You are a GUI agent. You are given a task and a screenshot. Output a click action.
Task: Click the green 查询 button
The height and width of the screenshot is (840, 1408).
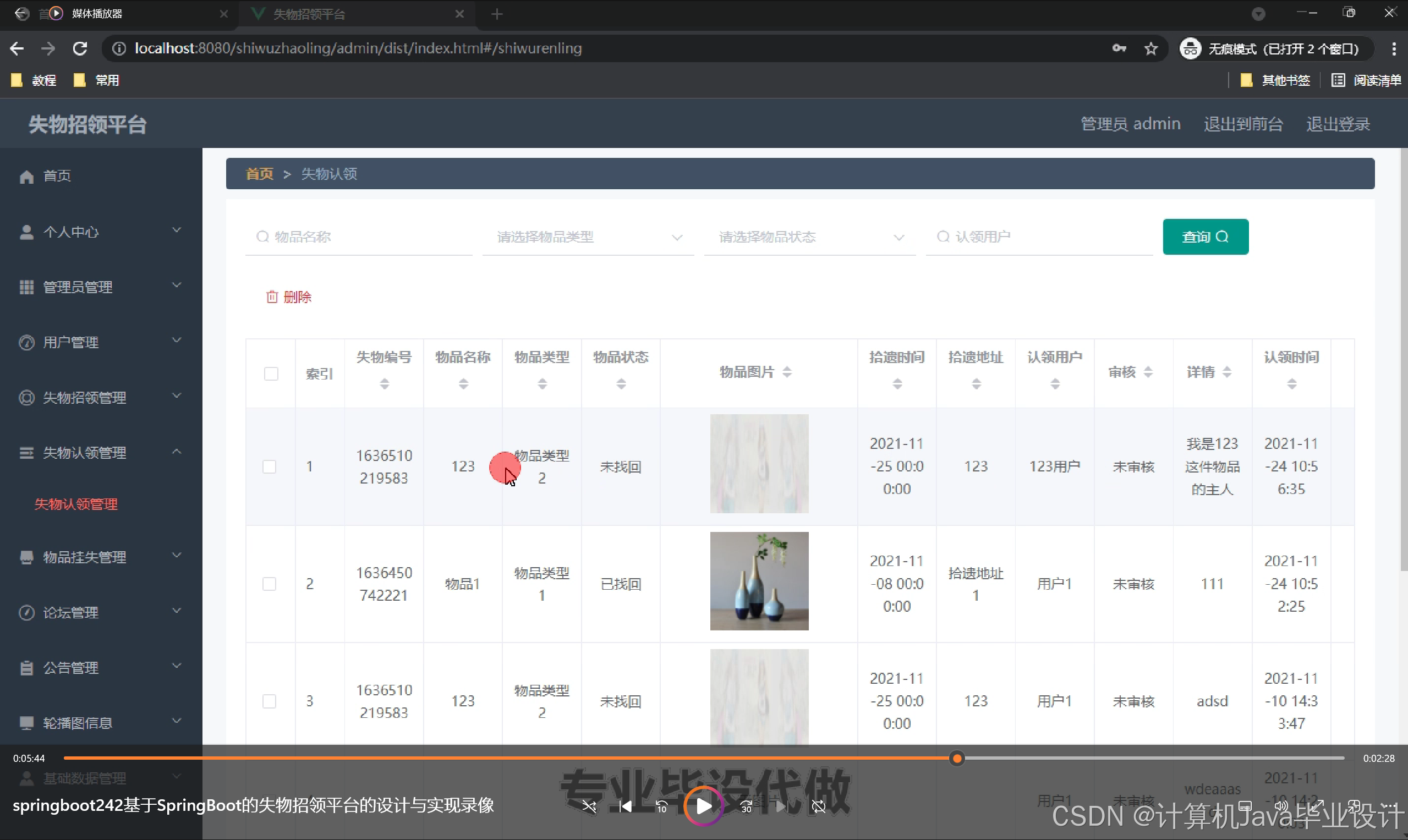(1205, 237)
